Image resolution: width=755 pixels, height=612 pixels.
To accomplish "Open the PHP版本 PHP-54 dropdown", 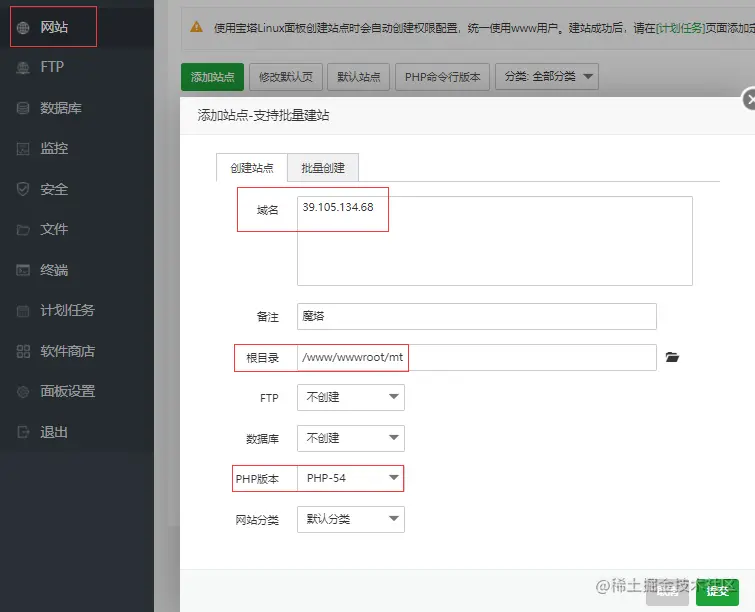I will click(351, 478).
